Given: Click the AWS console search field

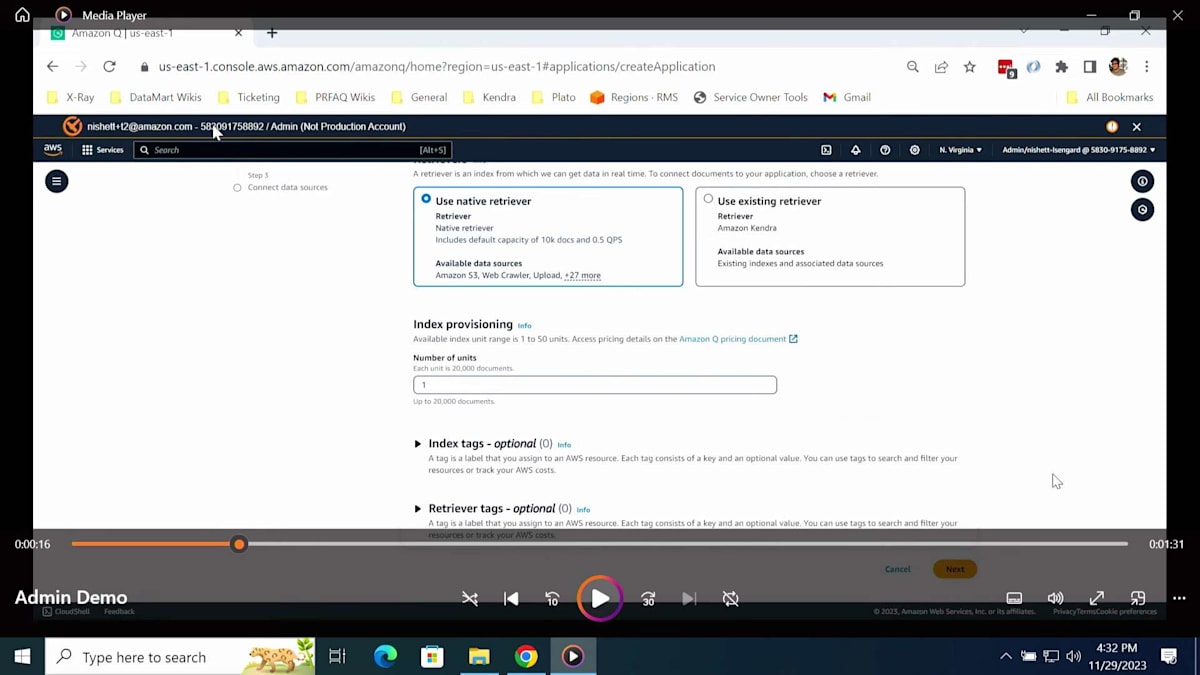Looking at the screenshot, I should pyautogui.click(x=293, y=150).
